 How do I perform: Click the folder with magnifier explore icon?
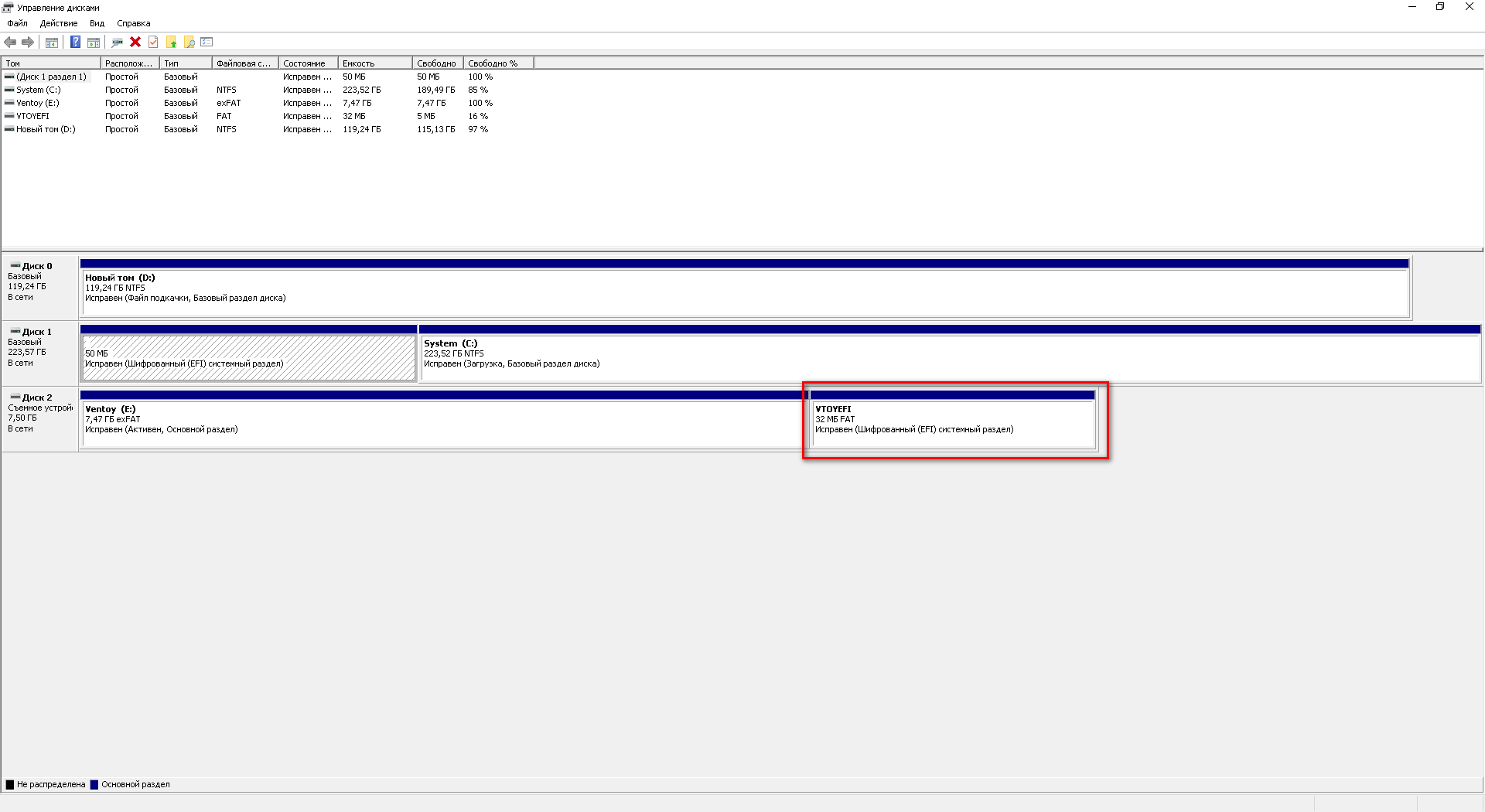[189, 42]
